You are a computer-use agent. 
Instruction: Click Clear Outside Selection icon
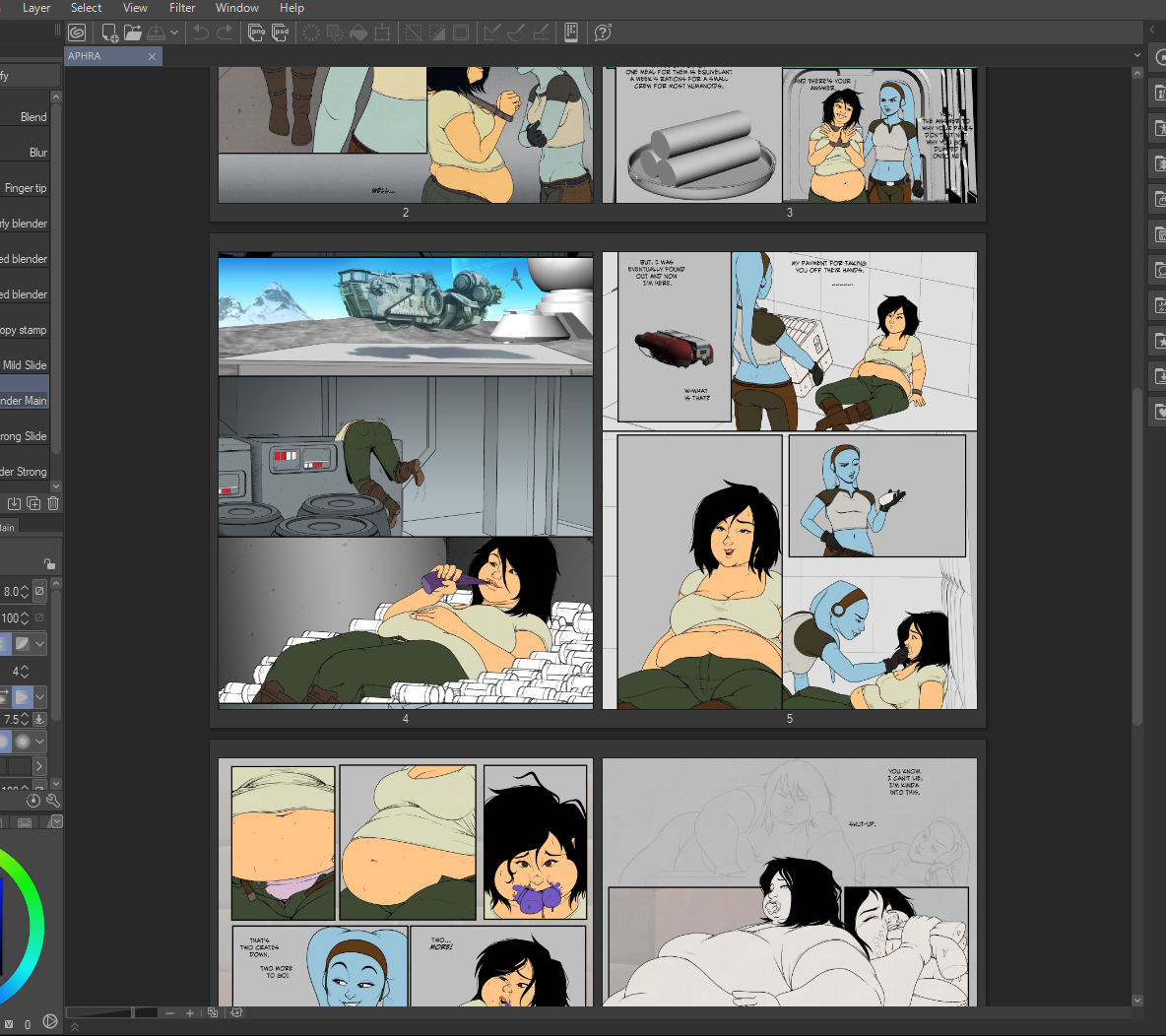coord(336,32)
